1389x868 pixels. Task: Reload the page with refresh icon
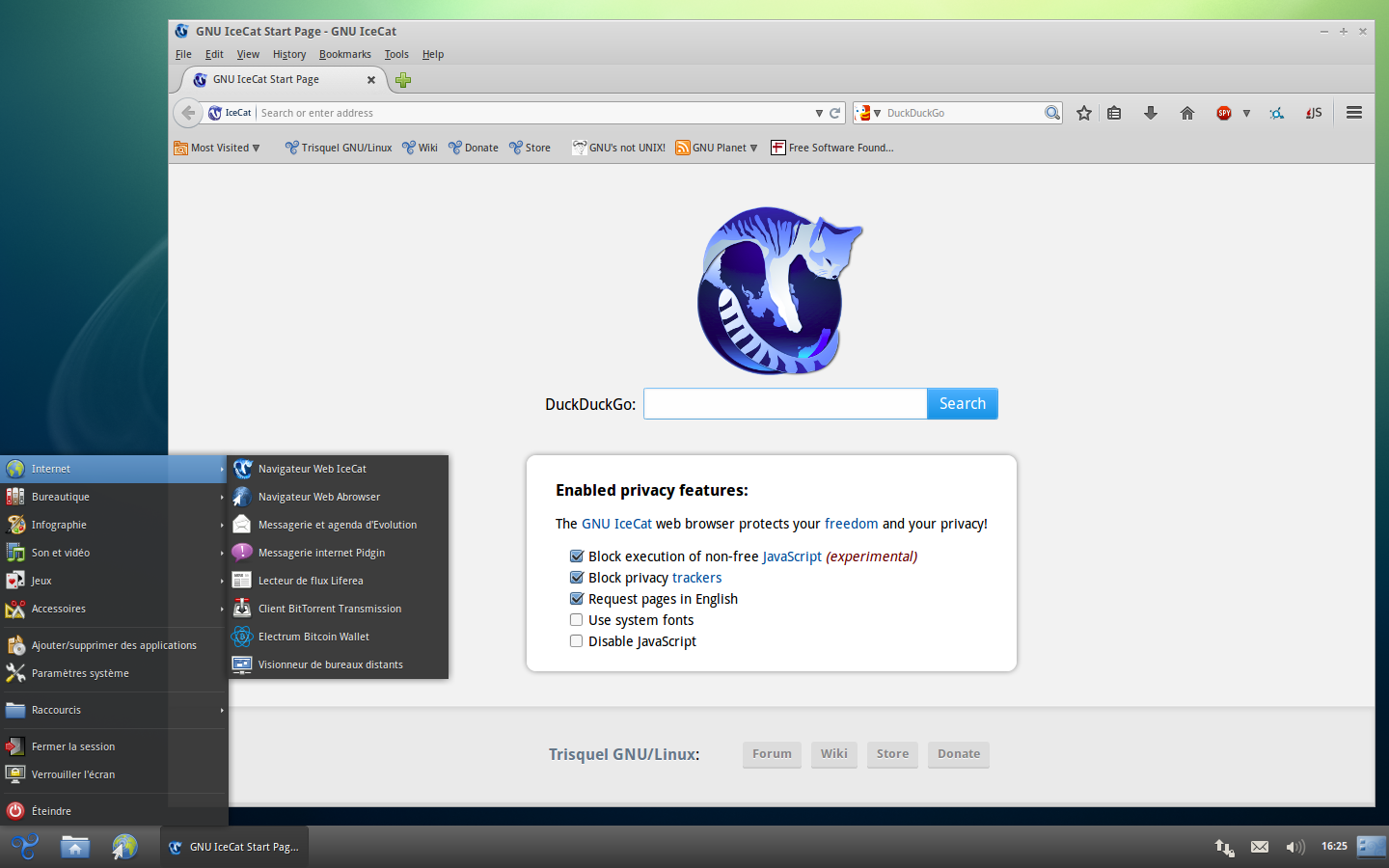pyautogui.click(x=835, y=113)
